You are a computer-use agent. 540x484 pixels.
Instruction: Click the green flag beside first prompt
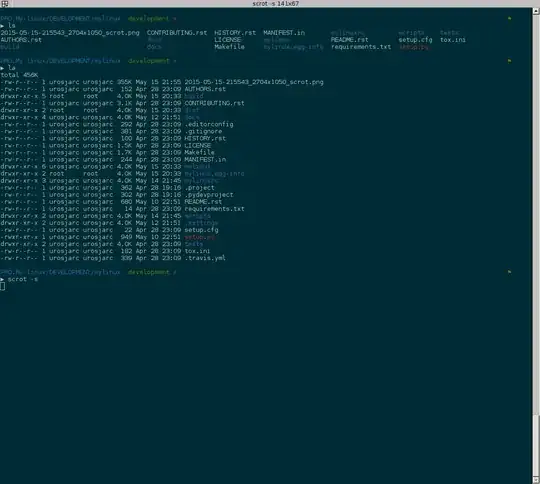coord(509,18)
